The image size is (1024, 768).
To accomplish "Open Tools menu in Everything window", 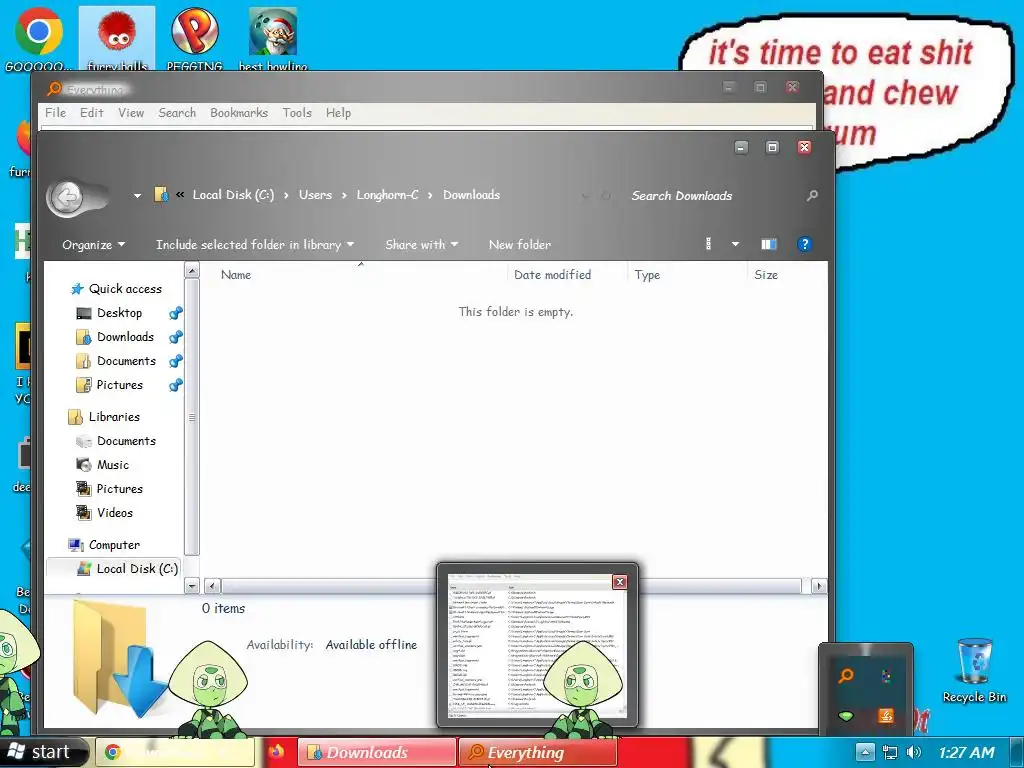I will (297, 113).
